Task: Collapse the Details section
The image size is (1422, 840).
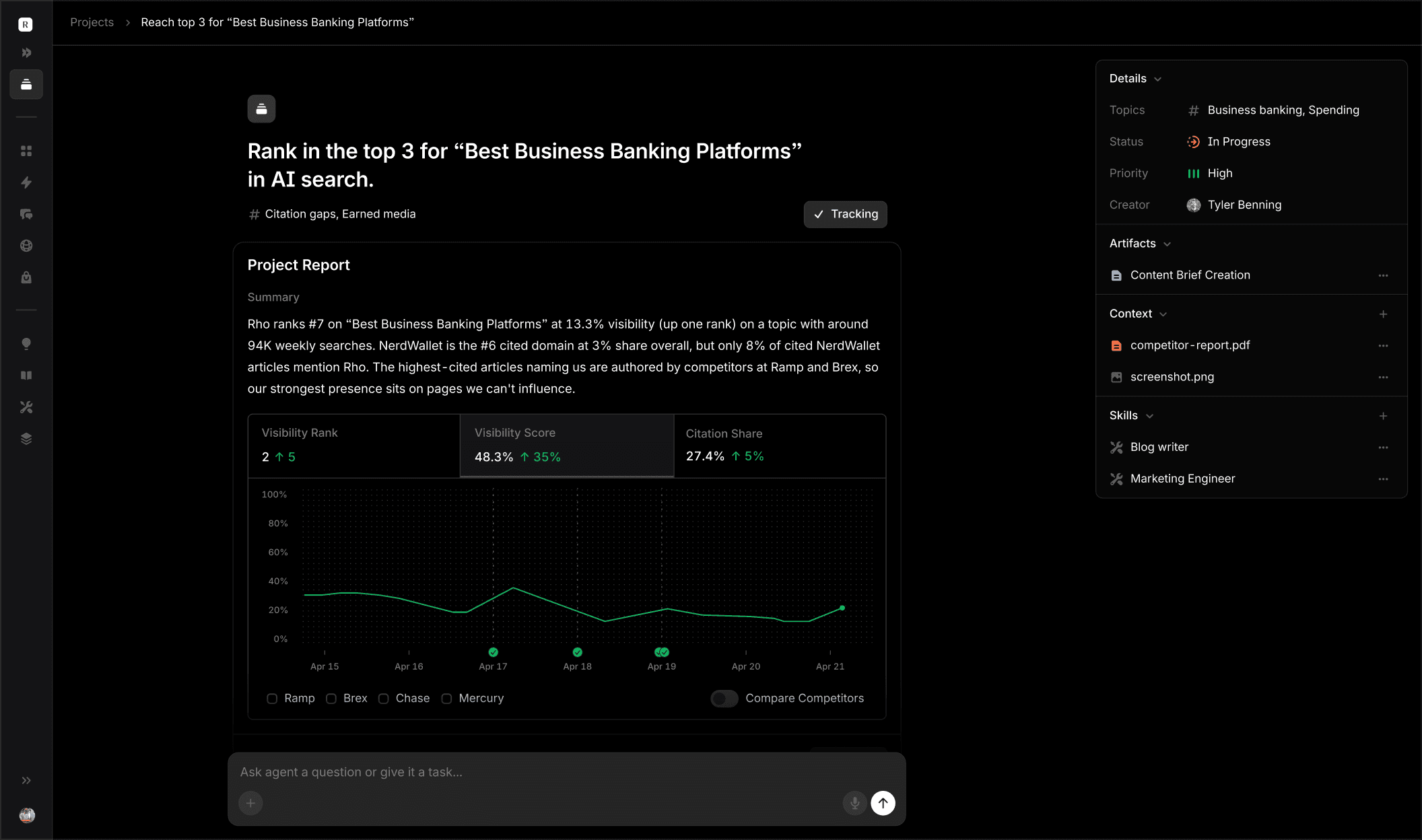Action: click(1135, 79)
